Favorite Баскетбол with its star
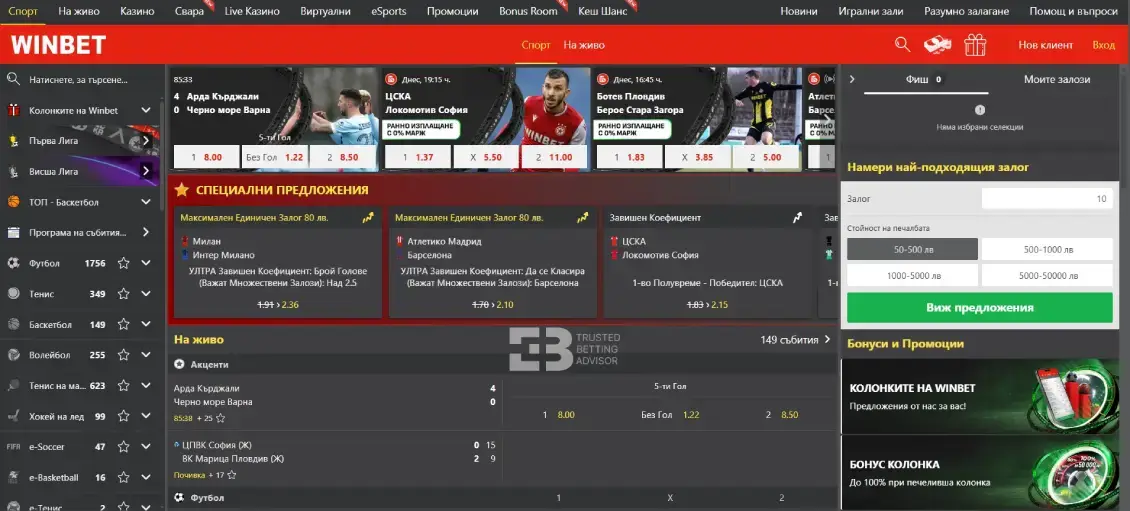 click(123, 324)
